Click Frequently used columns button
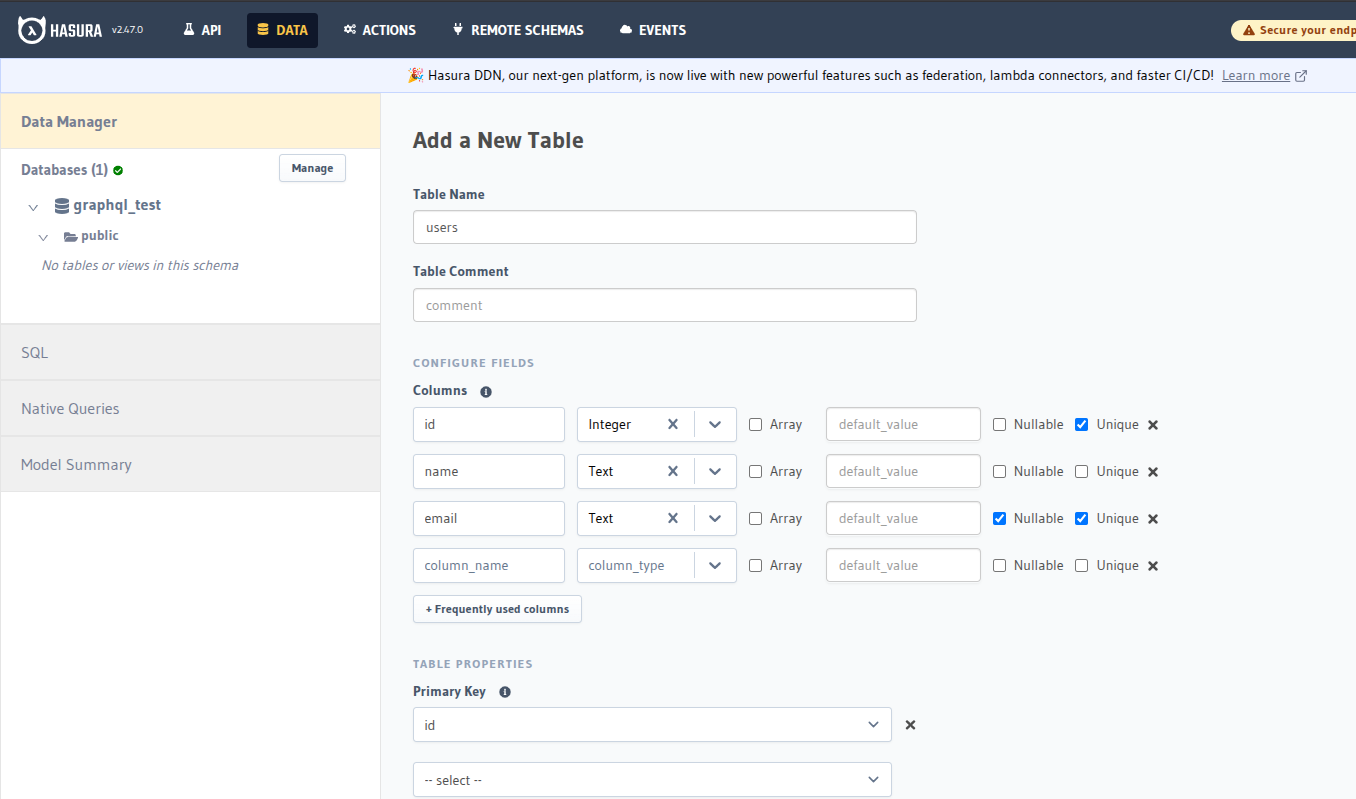Screen dimensions: 1356x799 coord(497,609)
